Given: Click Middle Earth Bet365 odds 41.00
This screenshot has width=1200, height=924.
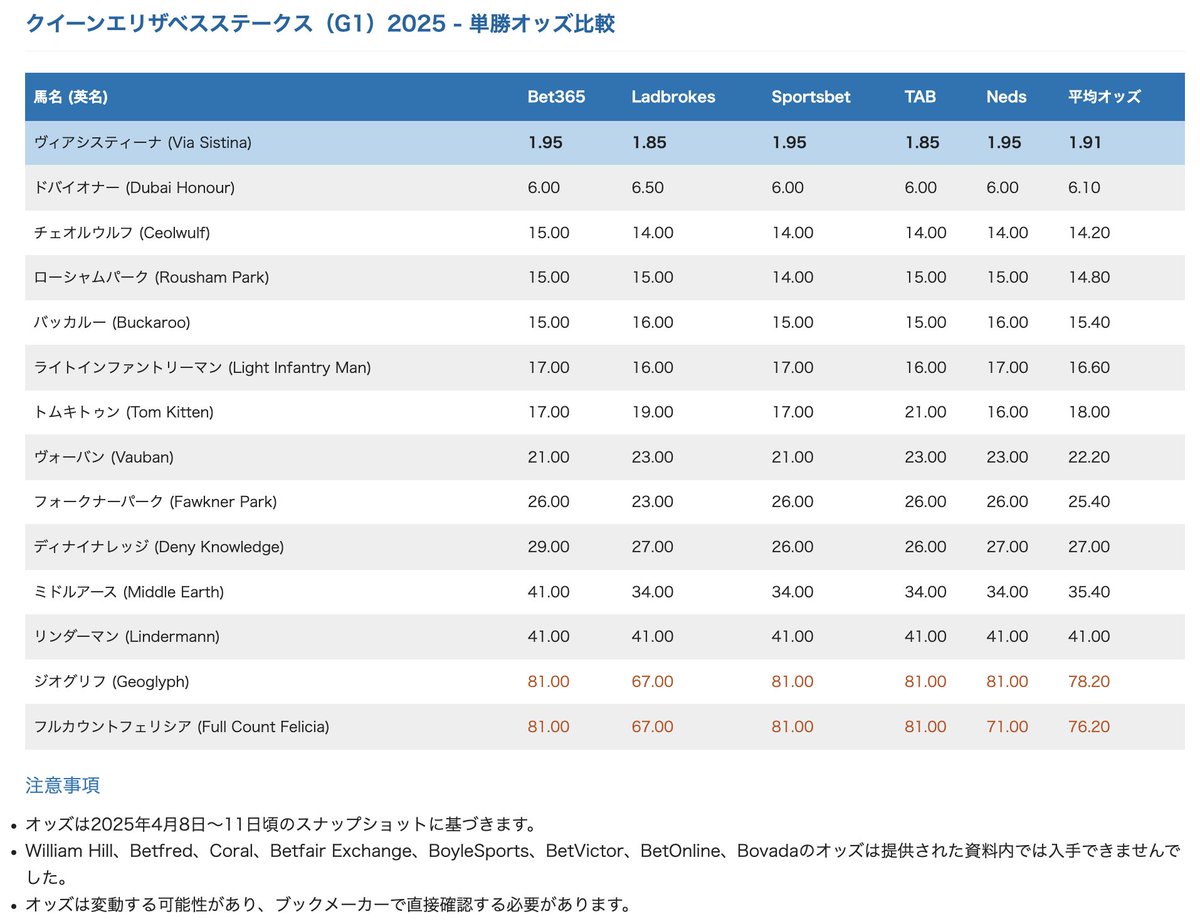Looking at the screenshot, I should pos(549,592).
